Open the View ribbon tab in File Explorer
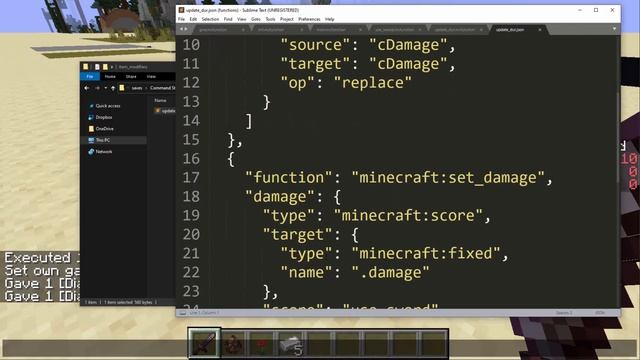Viewport: 640px width, 360px height. (151, 76)
